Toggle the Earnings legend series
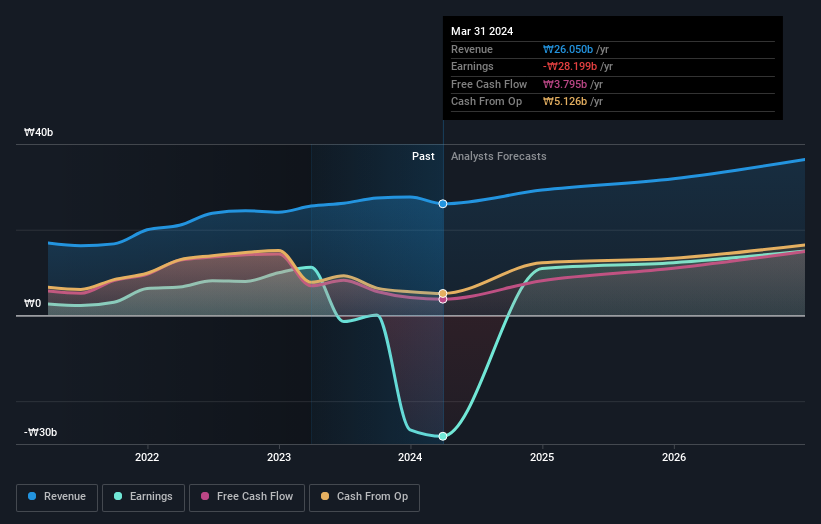821x524 pixels. 143,497
